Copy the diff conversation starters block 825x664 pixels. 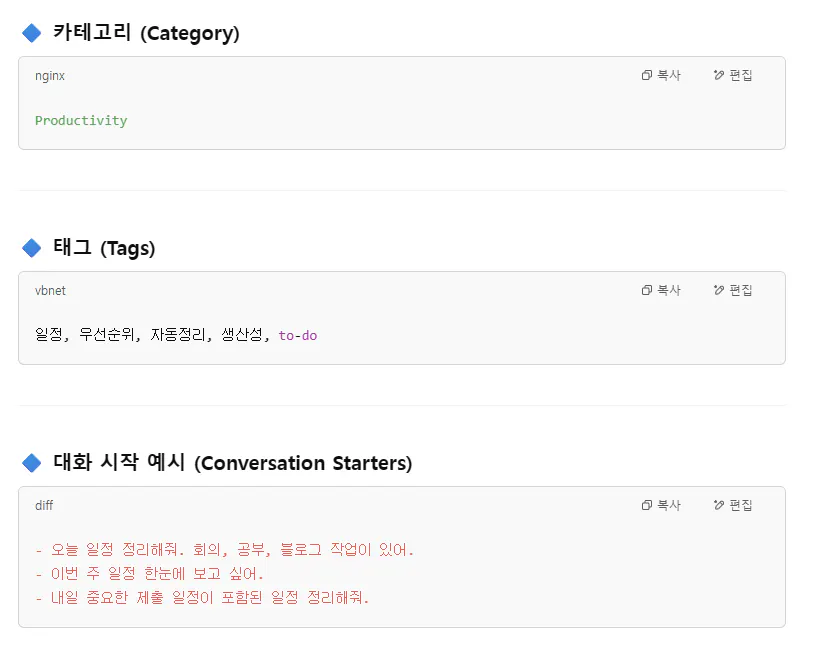[661, 505]
